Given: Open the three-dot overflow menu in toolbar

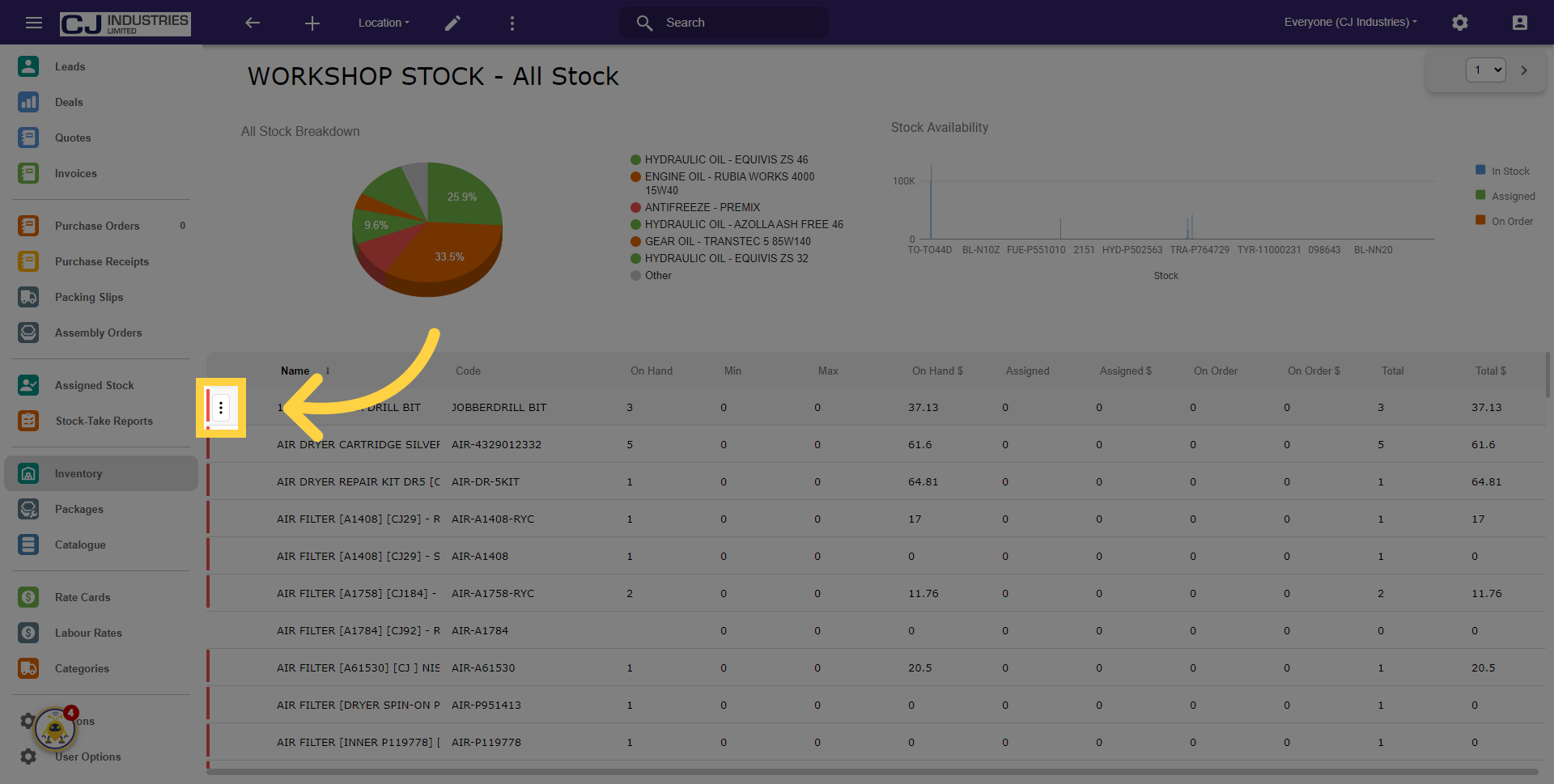Looking at the screenshot, I should coord(512,23).
